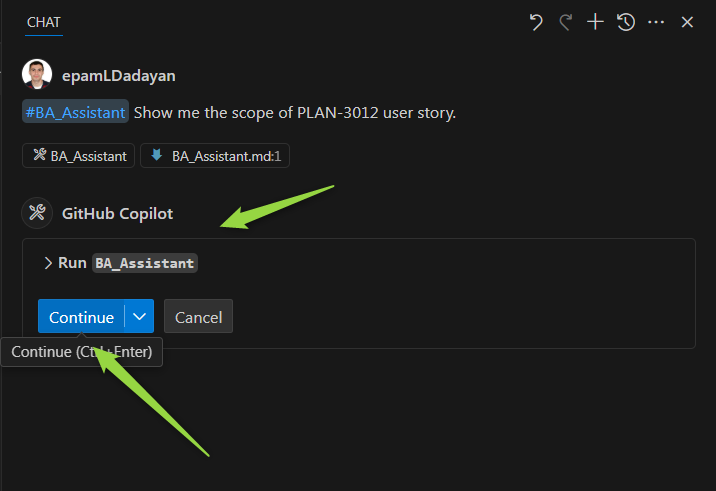Open the BA_Assistant tool attachment chip

click(x=79, y=156)
